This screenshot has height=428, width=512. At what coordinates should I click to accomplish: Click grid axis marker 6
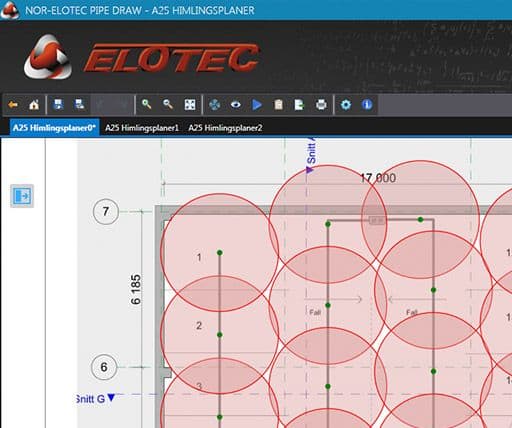click(x=104, y=367)
